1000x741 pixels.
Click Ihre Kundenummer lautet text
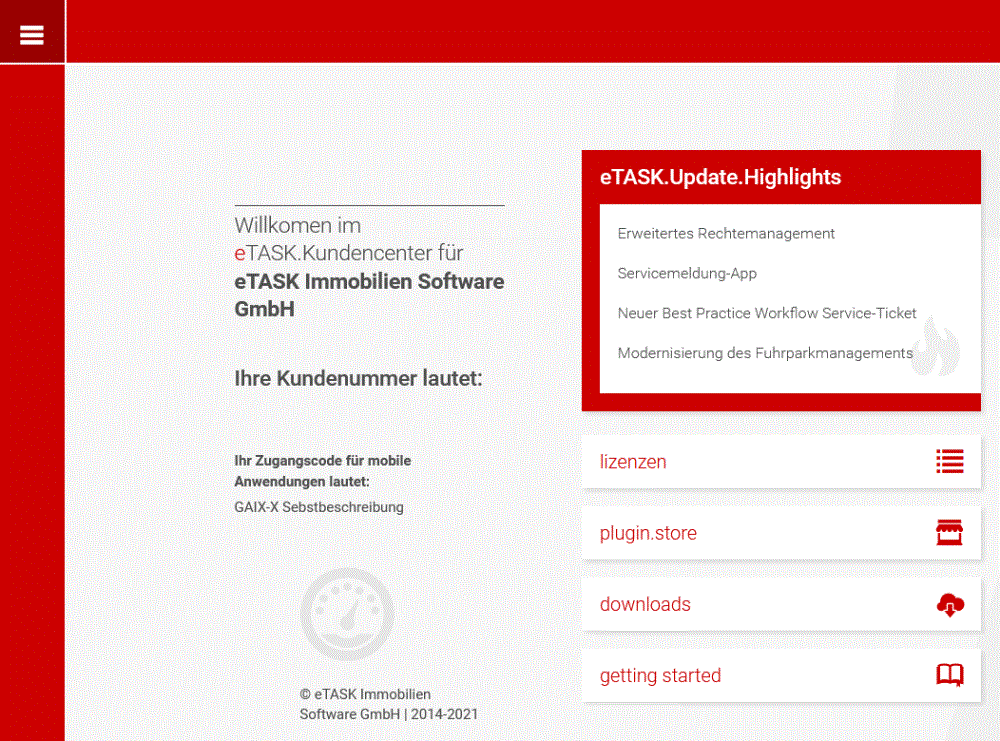358,379
